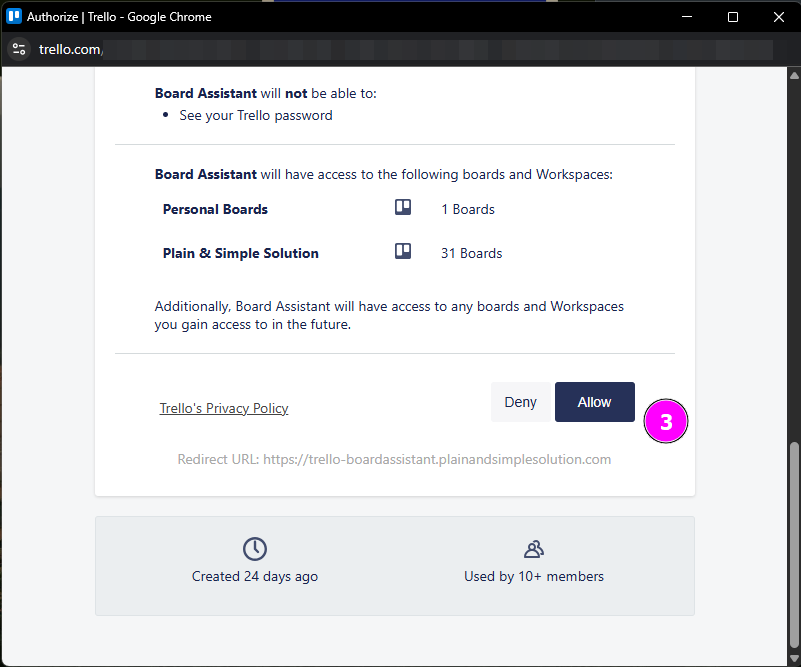Viewport: 801px width, 667px height.
Task: Click the '1 Boards' count
Action: [468, 209]
